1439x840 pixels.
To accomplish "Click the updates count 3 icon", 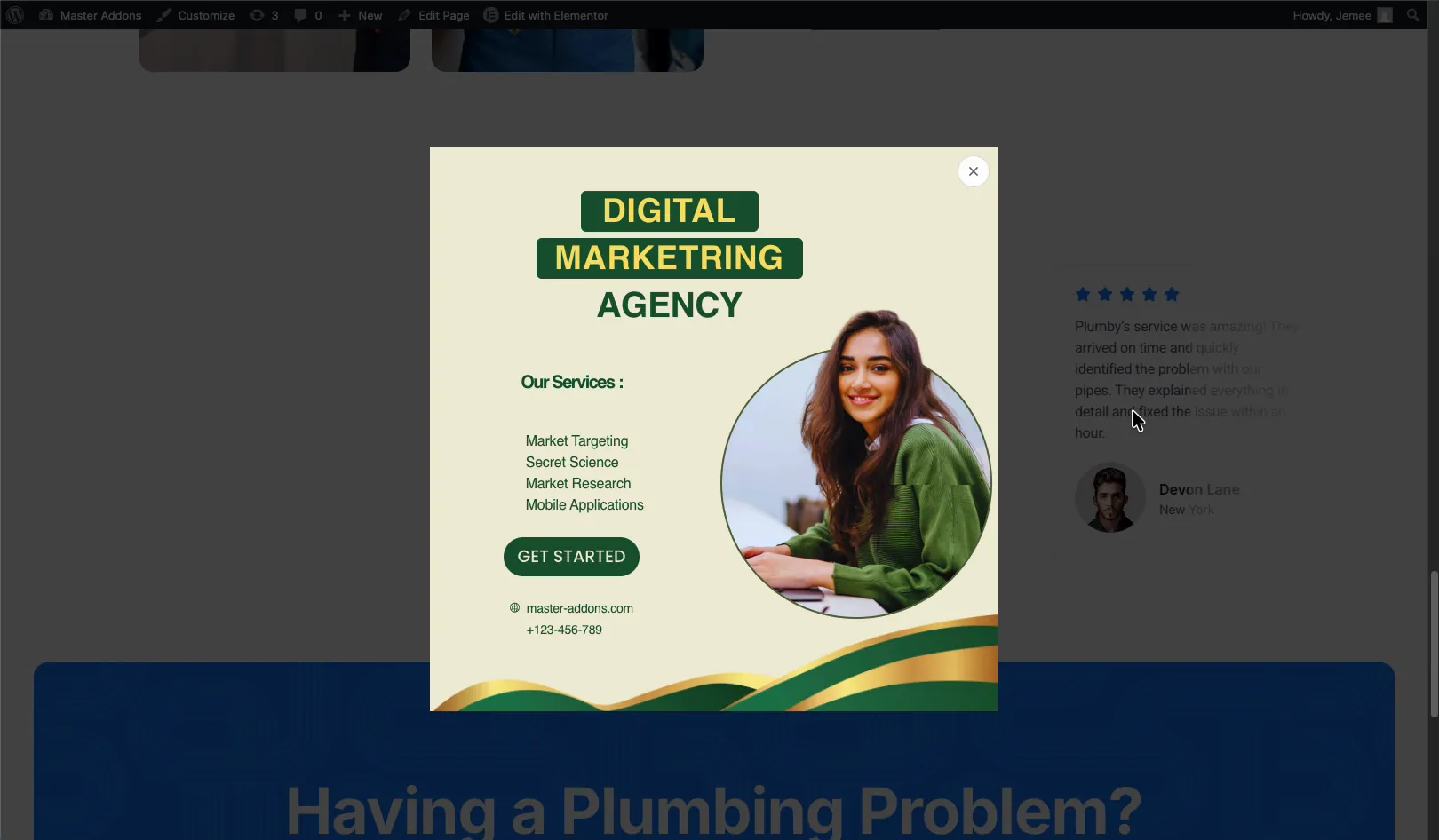I will 264,15.
